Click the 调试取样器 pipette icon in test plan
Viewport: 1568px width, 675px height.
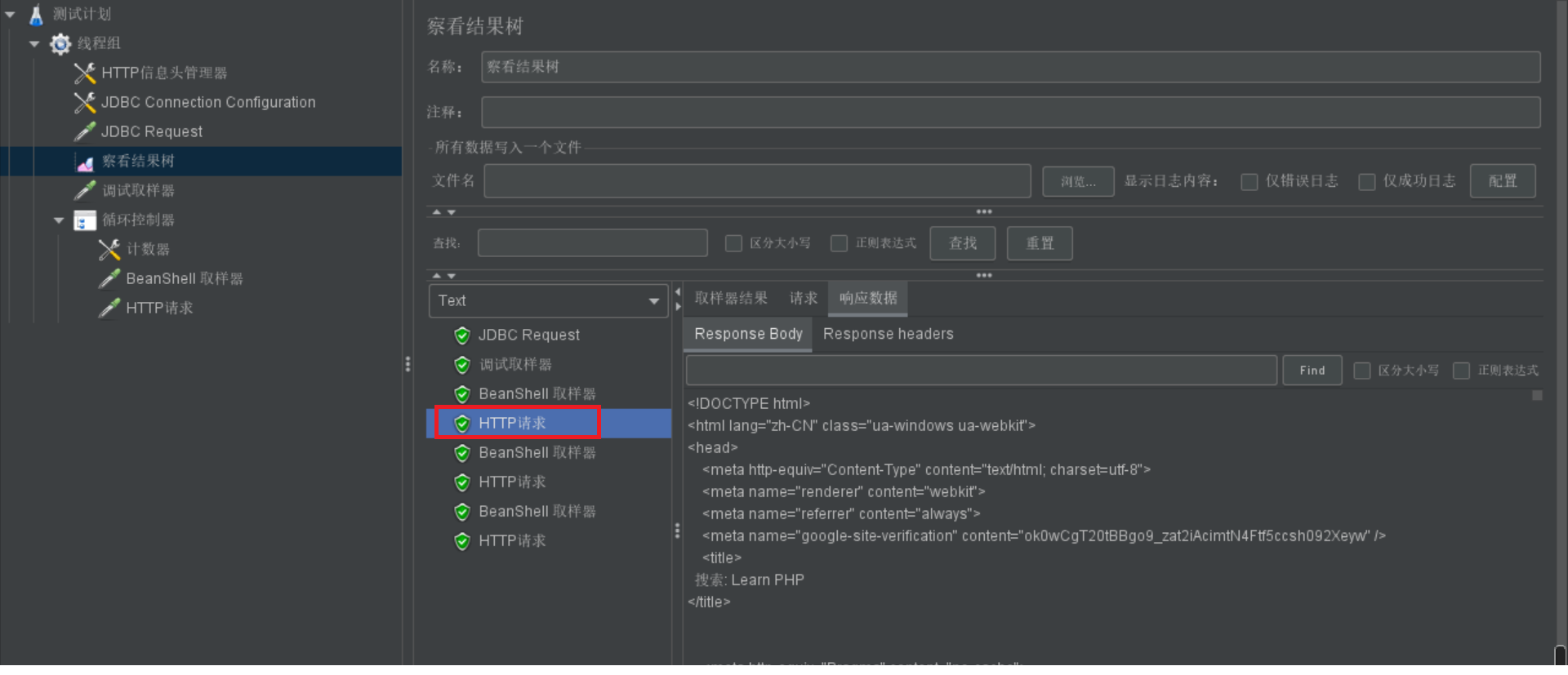(85, 190)
